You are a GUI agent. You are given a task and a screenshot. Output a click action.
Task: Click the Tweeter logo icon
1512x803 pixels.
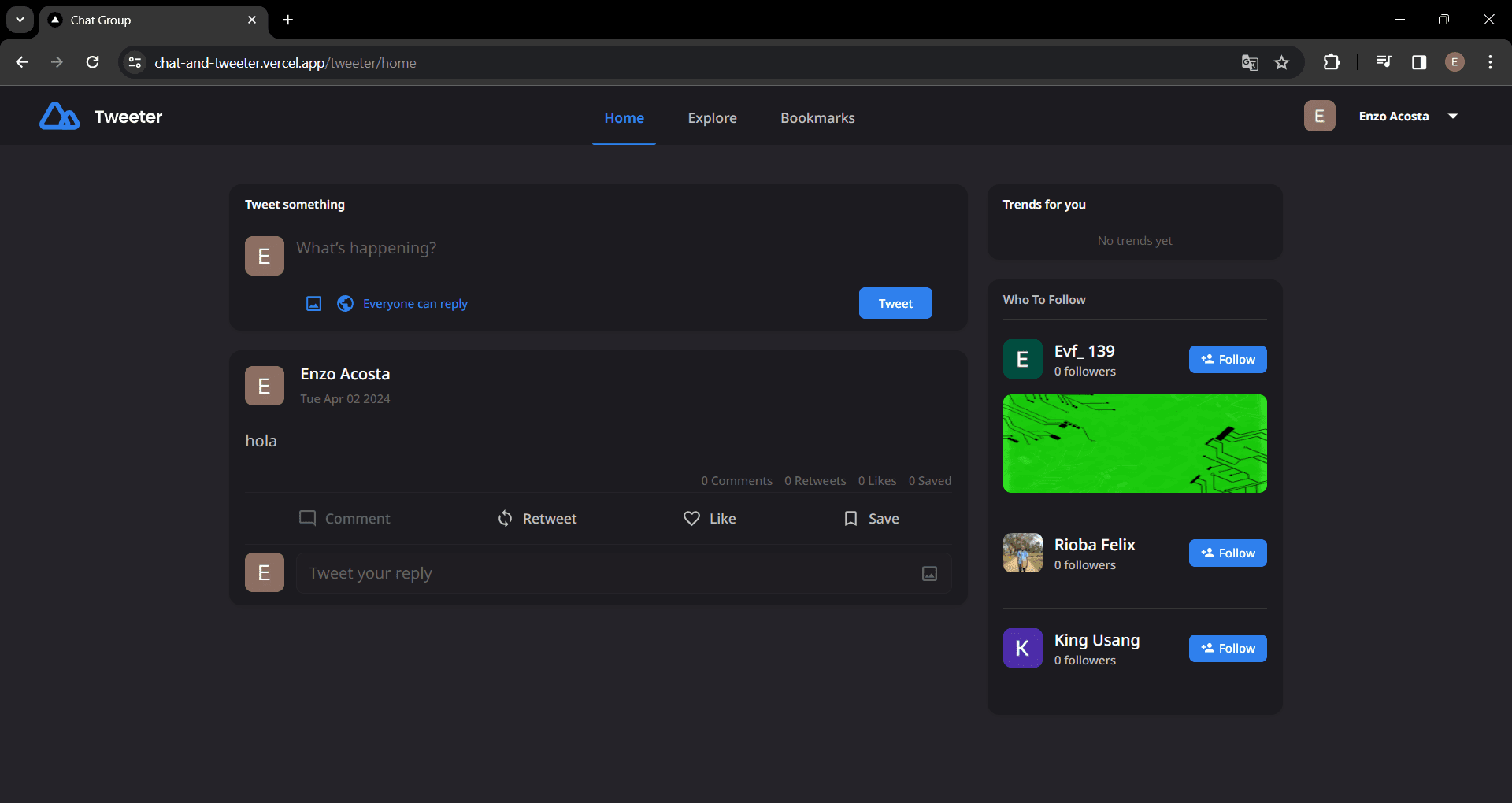coord(59,117)
